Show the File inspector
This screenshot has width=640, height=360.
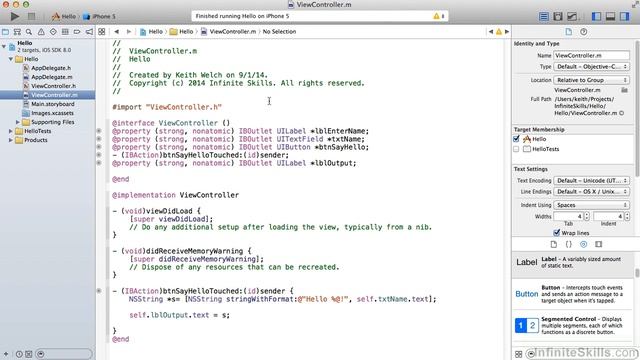tap(569, 32)
